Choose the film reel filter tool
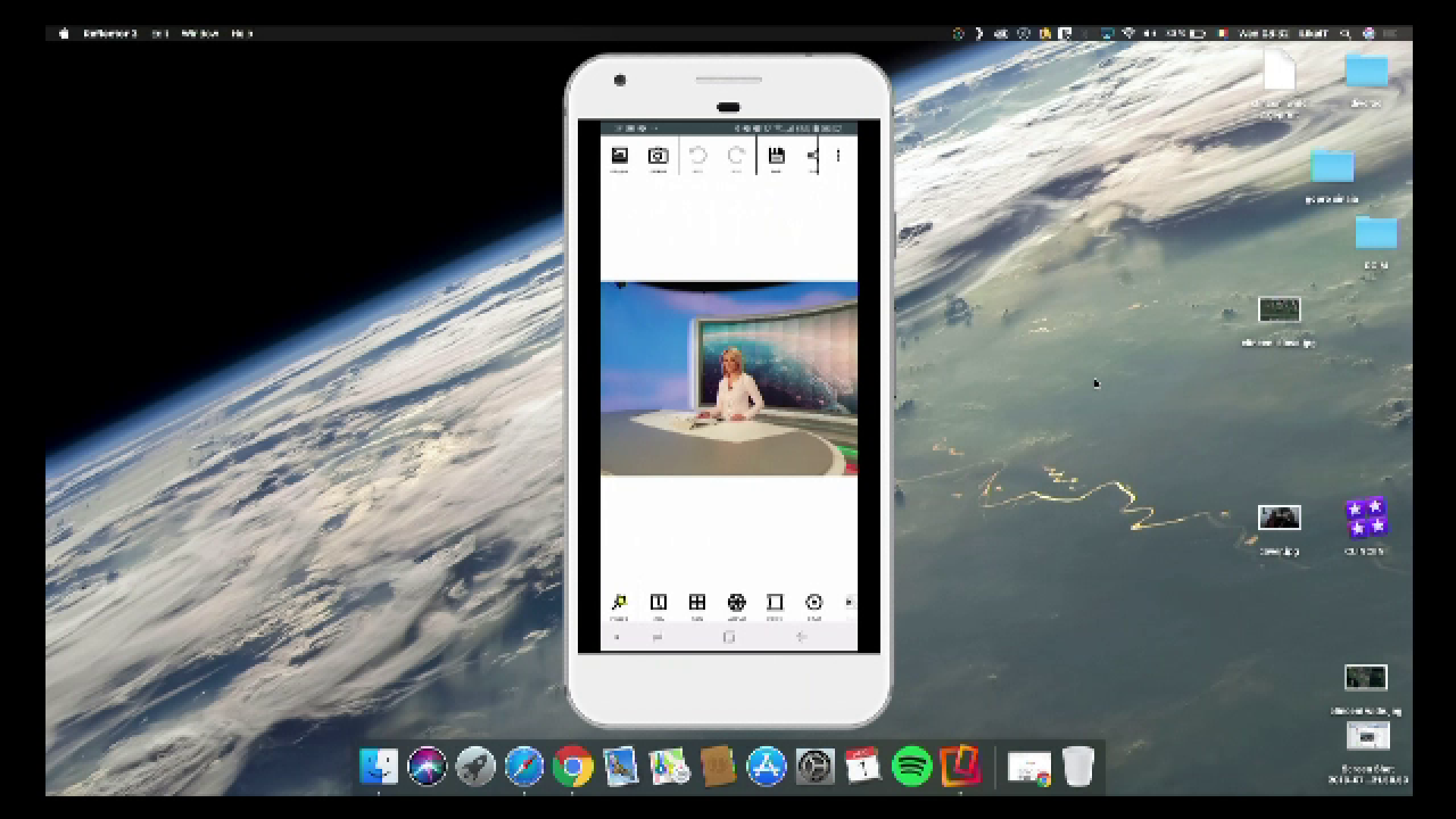Viewport: 1456px width, 819px height. pyautogui.click(x=736, y=603)
